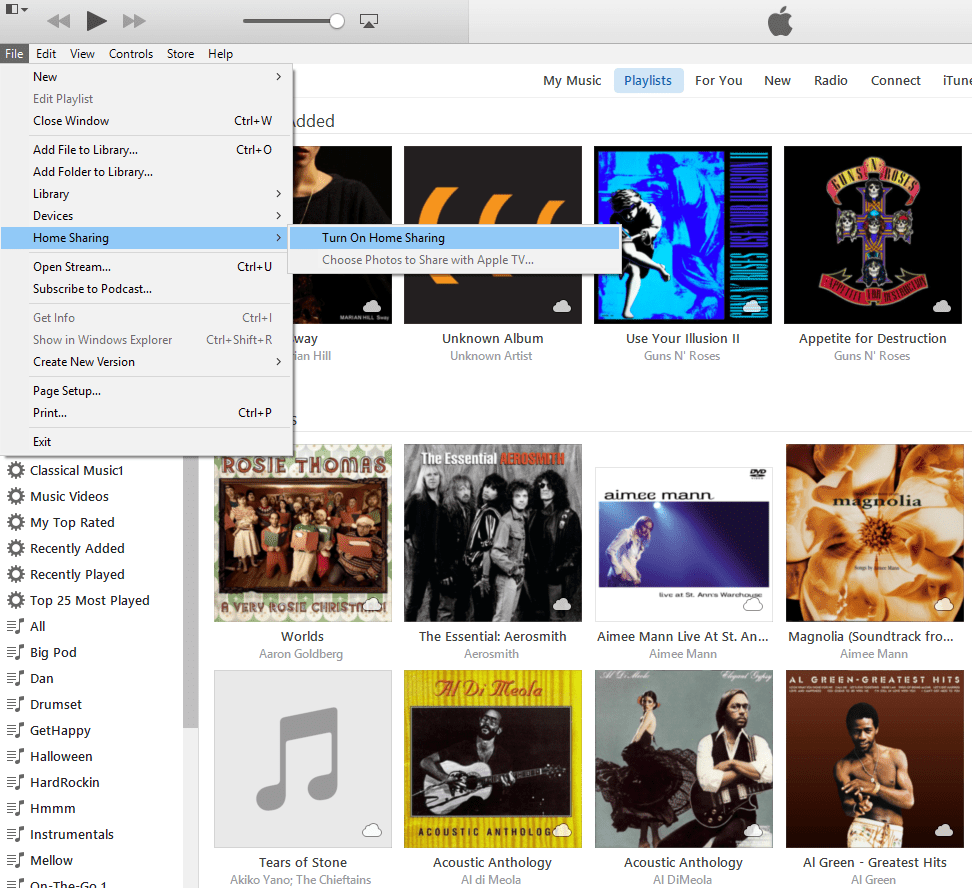Click the Apple logo in the display
The height and width of the screenshot is (888, 972).
[780, 22]
